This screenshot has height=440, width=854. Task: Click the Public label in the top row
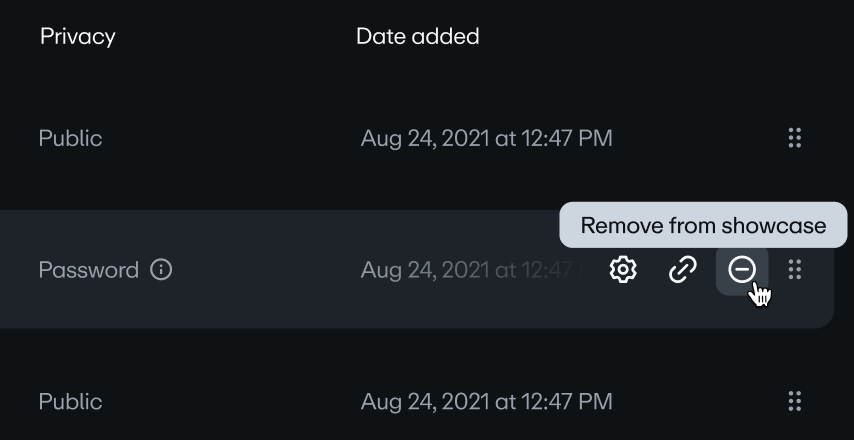(70, 138)
